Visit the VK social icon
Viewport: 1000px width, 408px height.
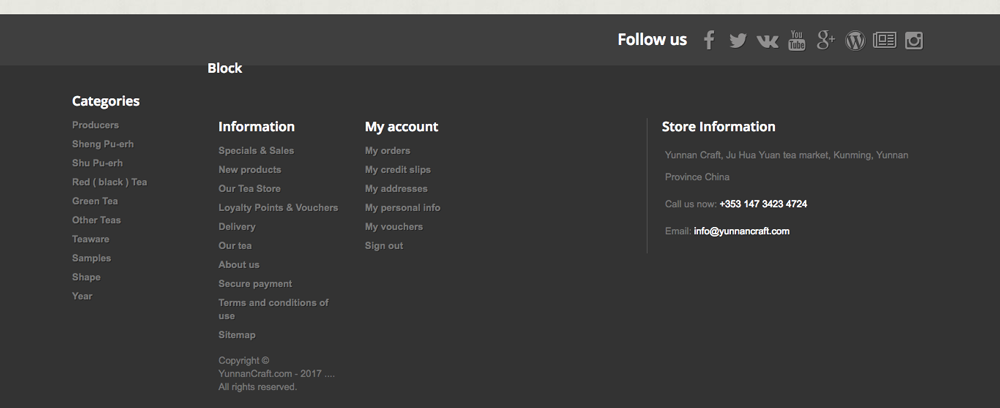767,41
